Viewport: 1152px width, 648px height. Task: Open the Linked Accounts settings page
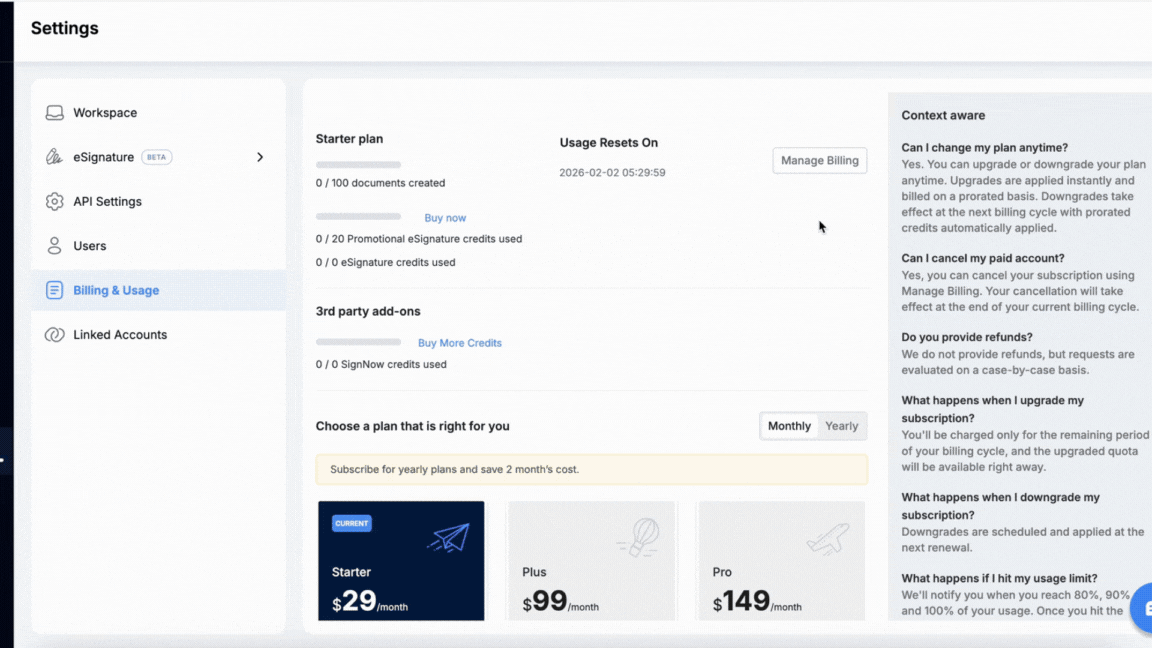(120, 335)
